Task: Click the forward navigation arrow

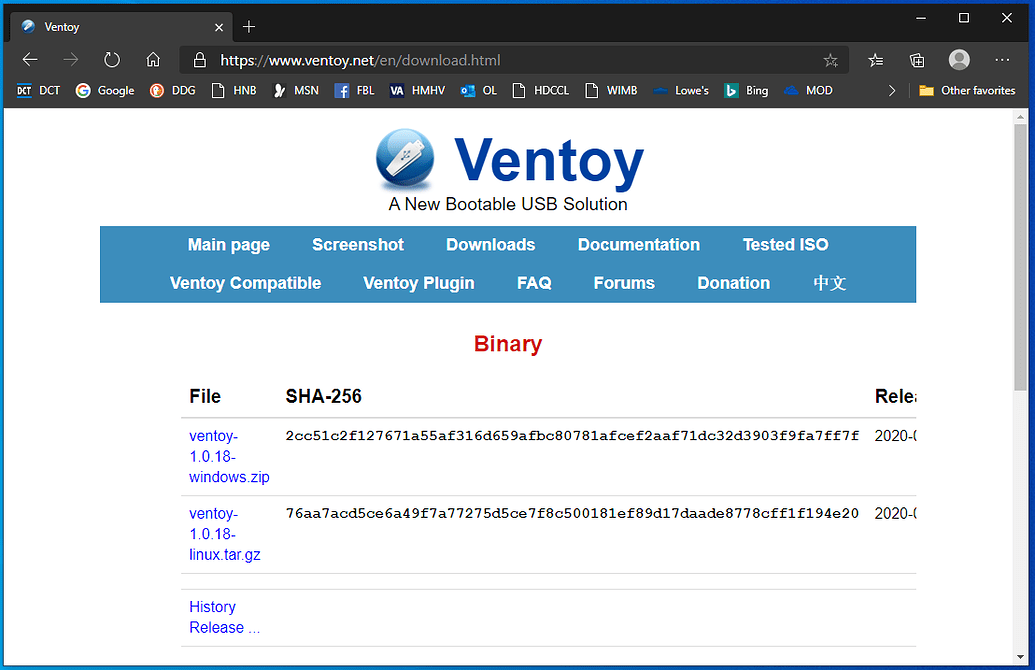Action: pyautogui.click(x=71, y=60)
